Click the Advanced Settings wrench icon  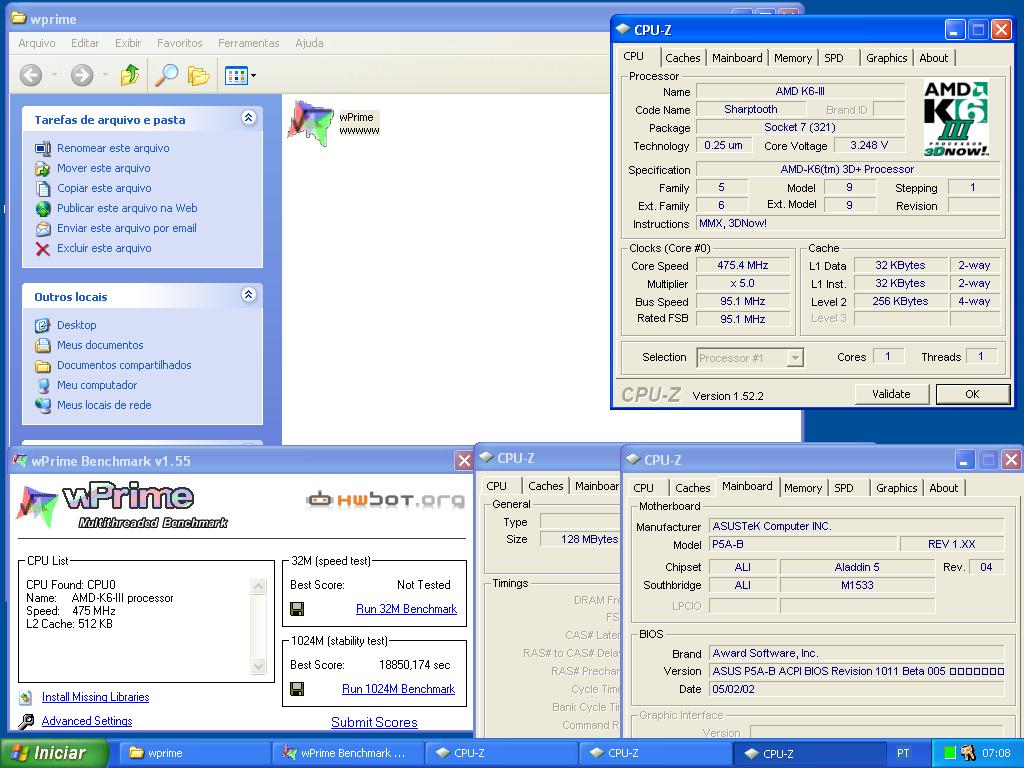point(26,722)
